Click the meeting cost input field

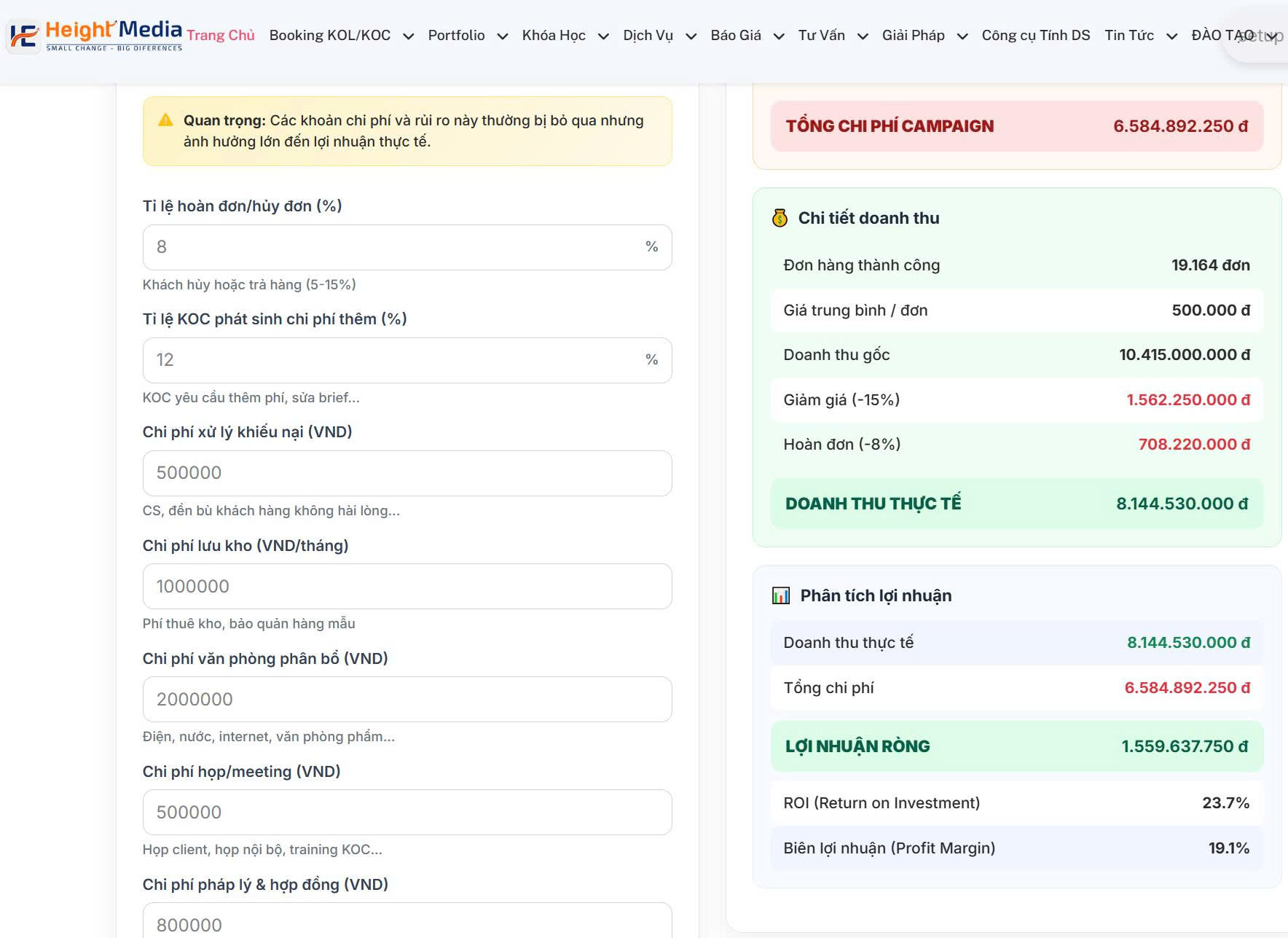pos(407,812)
